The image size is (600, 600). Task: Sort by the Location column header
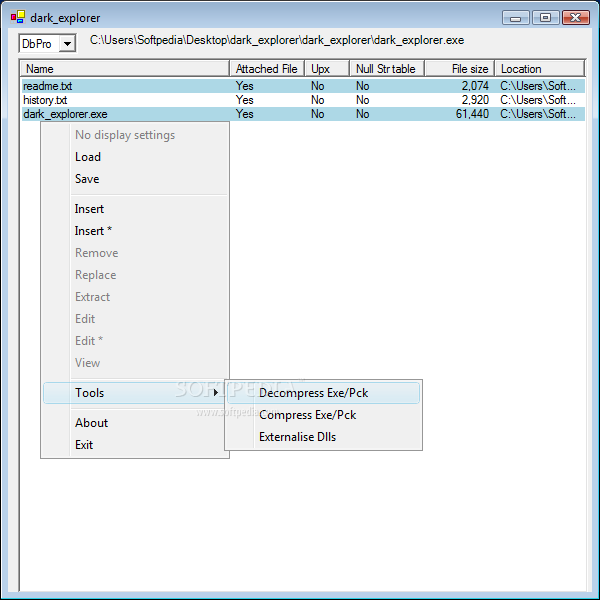coord(540,69)
